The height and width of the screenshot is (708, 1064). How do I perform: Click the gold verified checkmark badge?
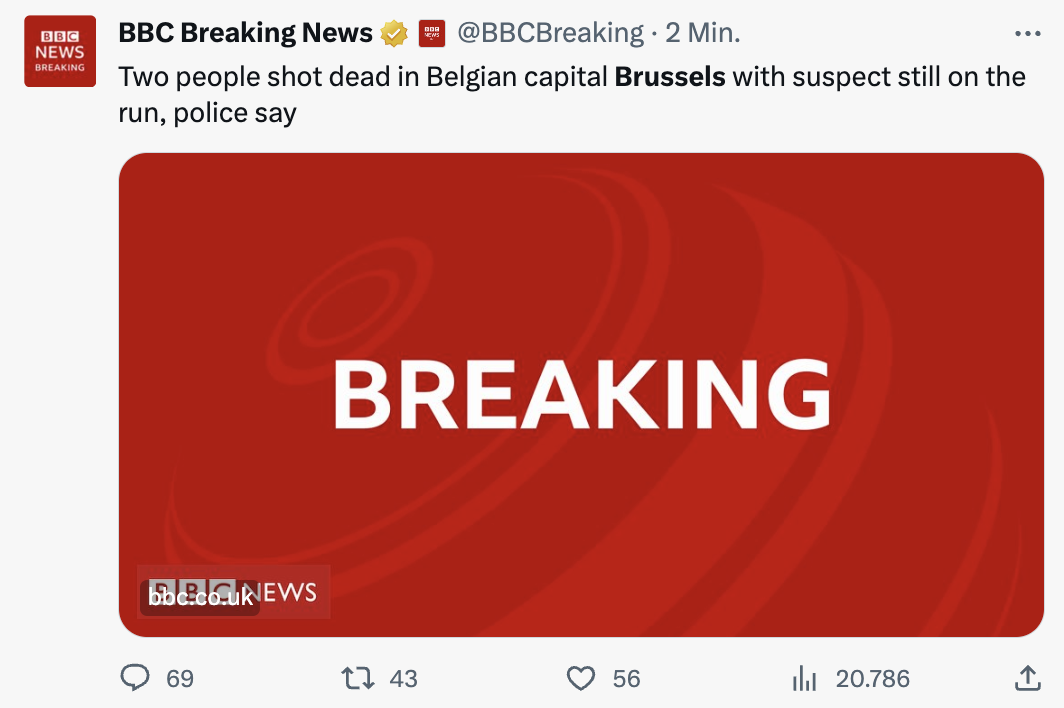tap(394, 34)
